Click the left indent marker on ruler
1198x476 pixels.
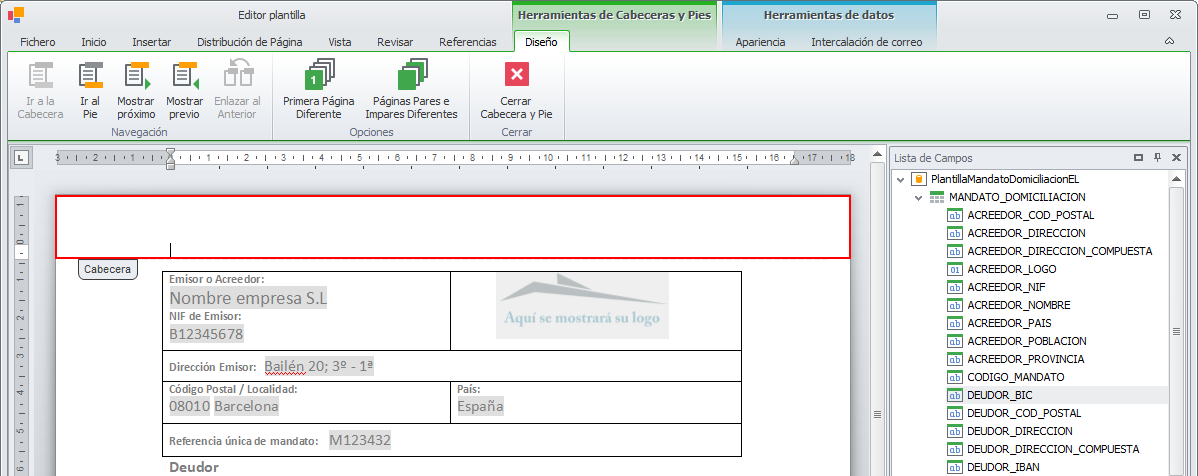click(x=170, y=158)
